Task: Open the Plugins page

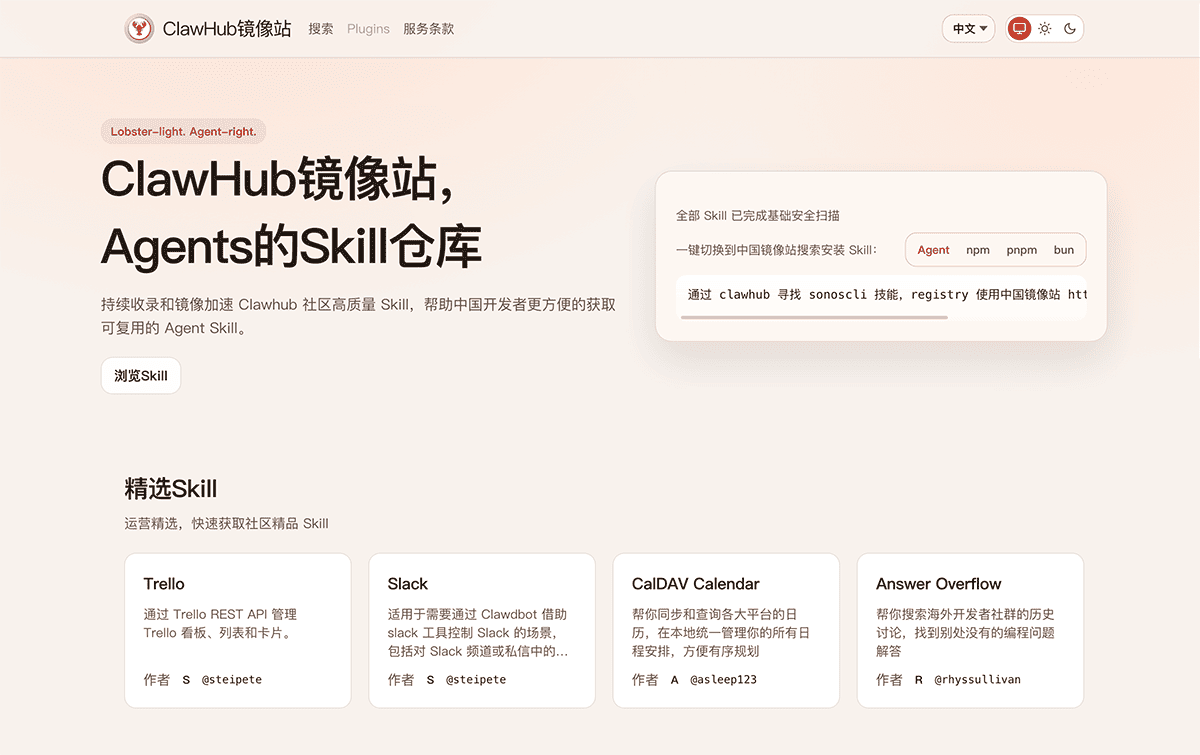Action: [368, 29]
